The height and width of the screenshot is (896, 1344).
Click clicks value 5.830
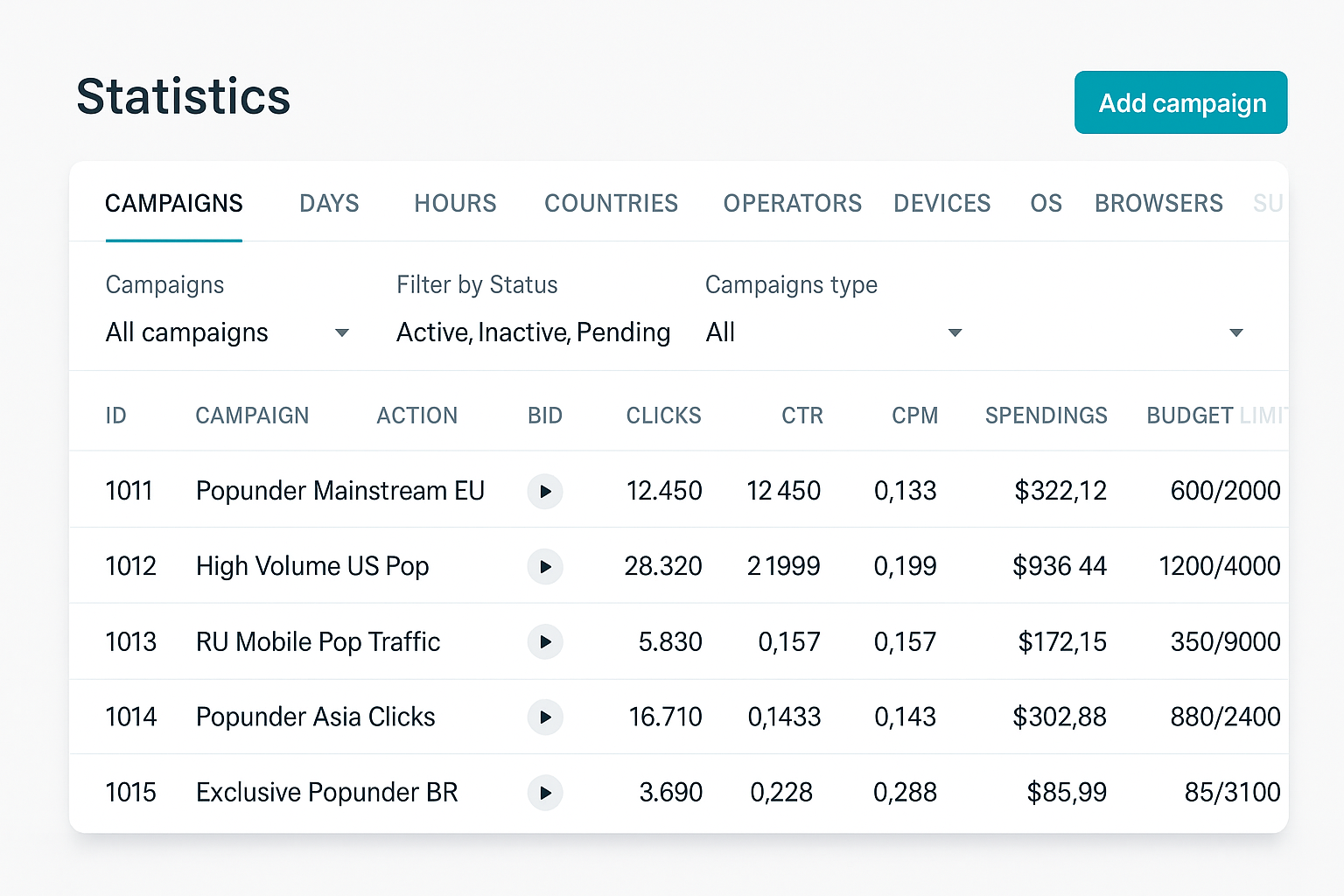click(x=670, y=641)
